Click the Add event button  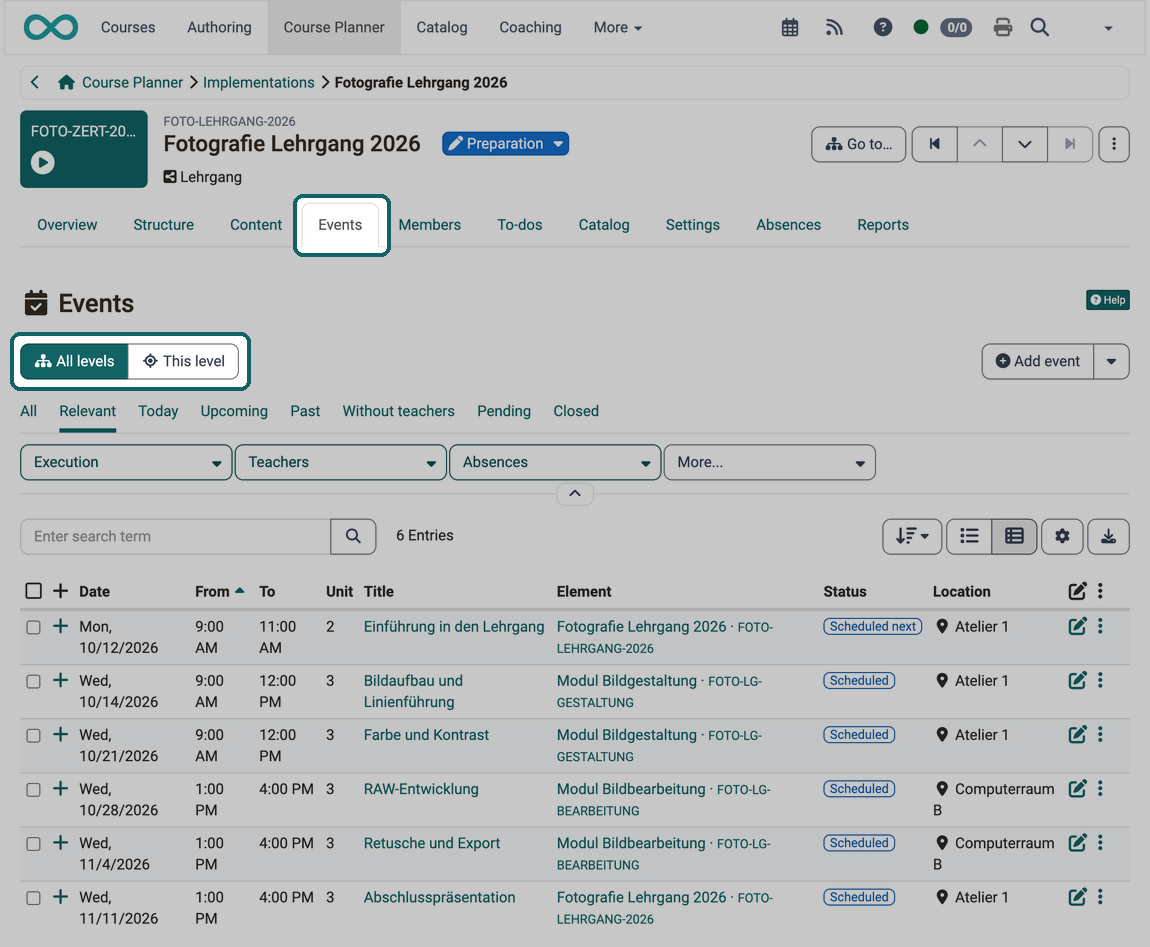click(x=1038, y=361)
